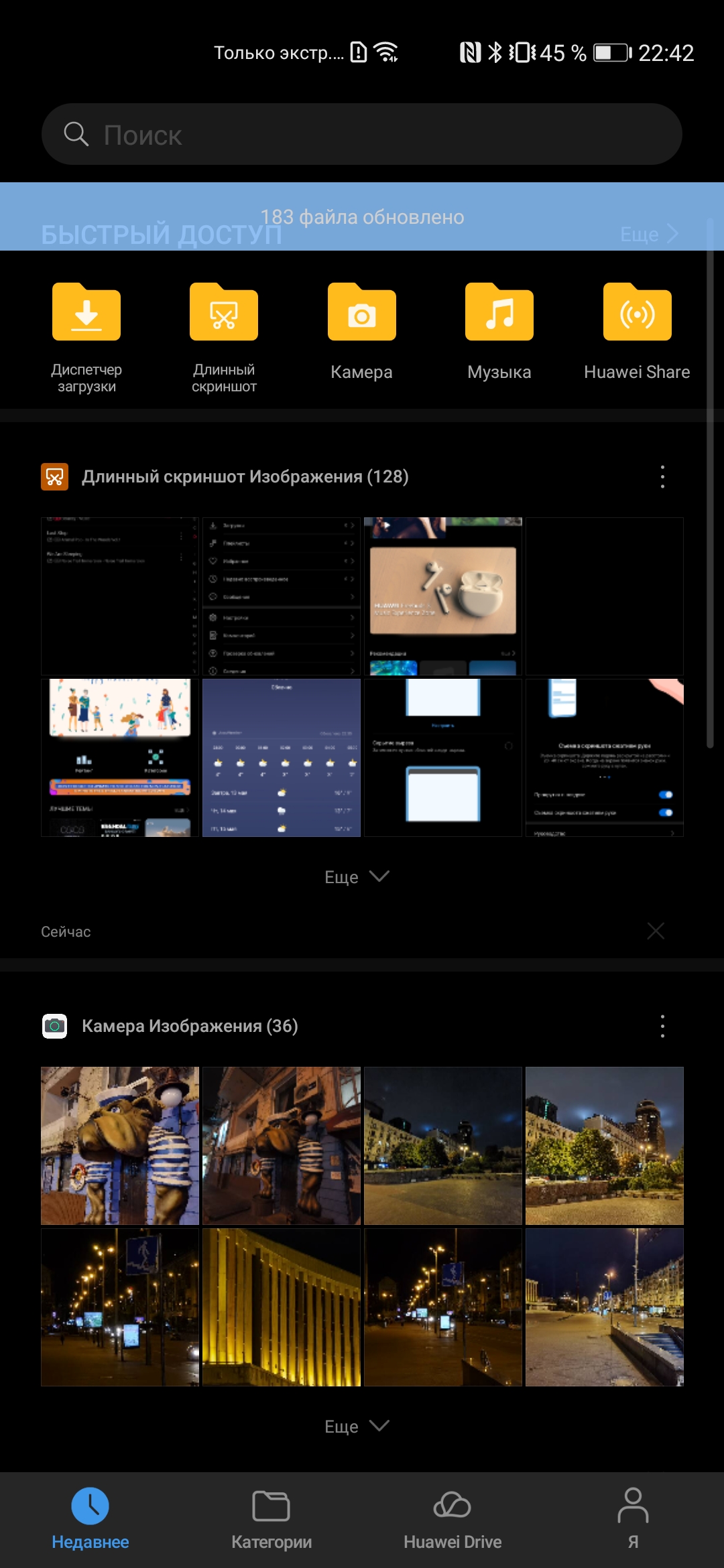Tap the search magnifier icon
Viewport: 724px width, 1568px height.
tap(76, 134)
